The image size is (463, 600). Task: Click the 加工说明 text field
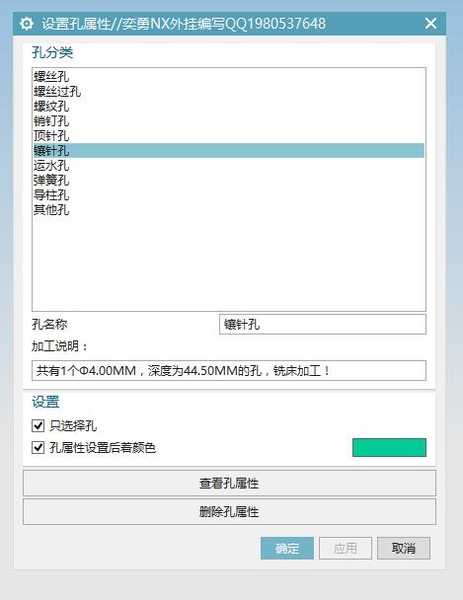[229, 370]
